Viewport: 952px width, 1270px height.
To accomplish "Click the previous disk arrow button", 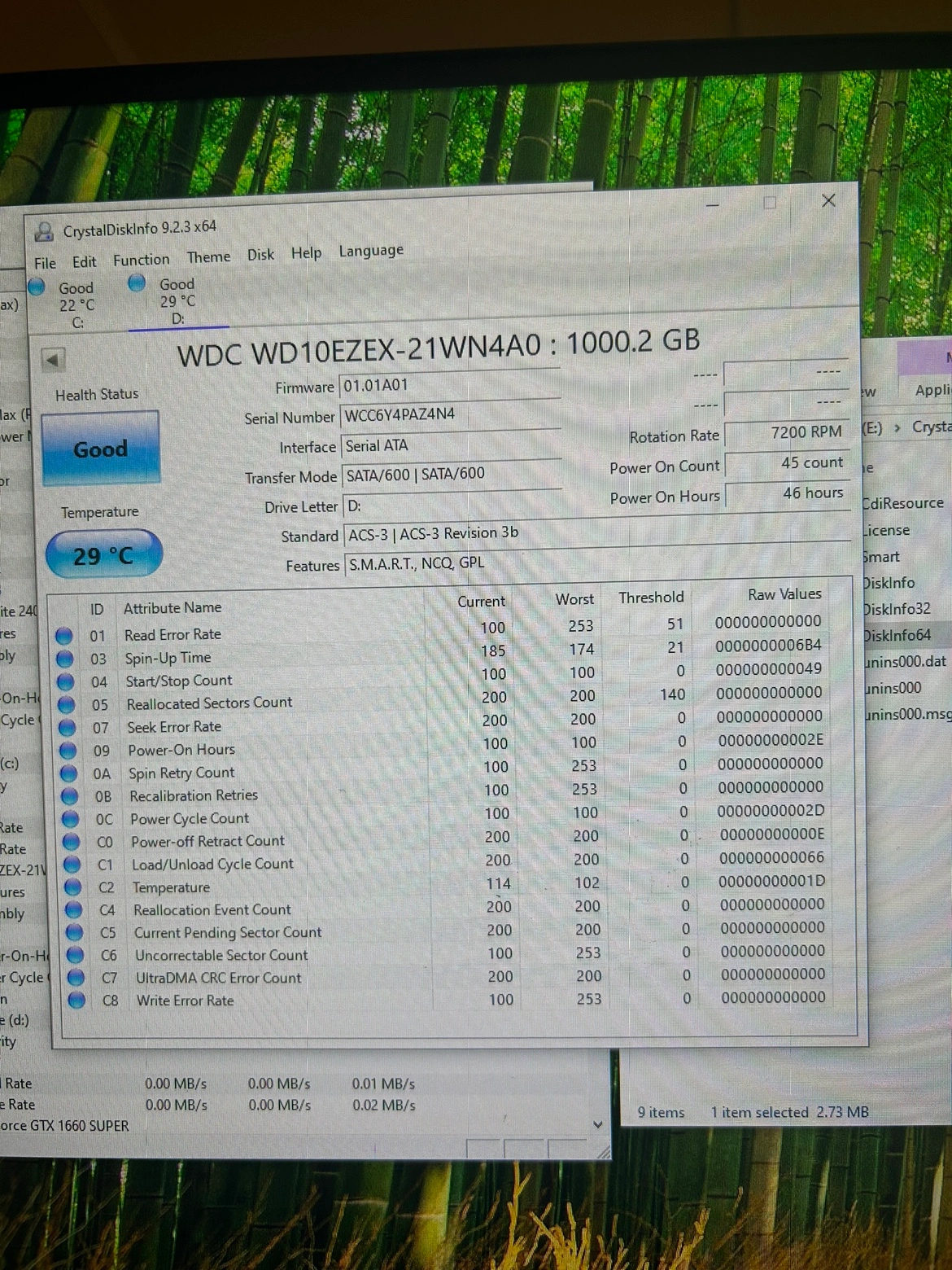I will [53, 359].
